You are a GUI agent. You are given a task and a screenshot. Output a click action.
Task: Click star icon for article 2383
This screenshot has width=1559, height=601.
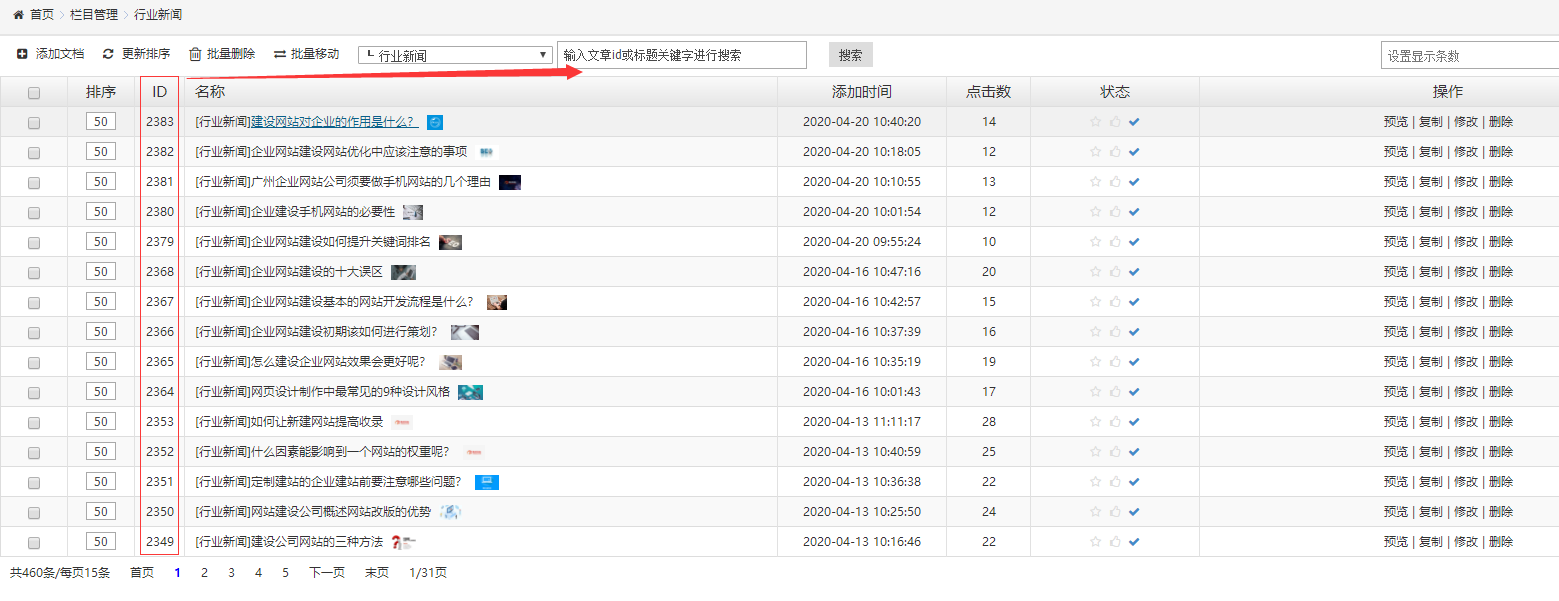pos(1095,122)
